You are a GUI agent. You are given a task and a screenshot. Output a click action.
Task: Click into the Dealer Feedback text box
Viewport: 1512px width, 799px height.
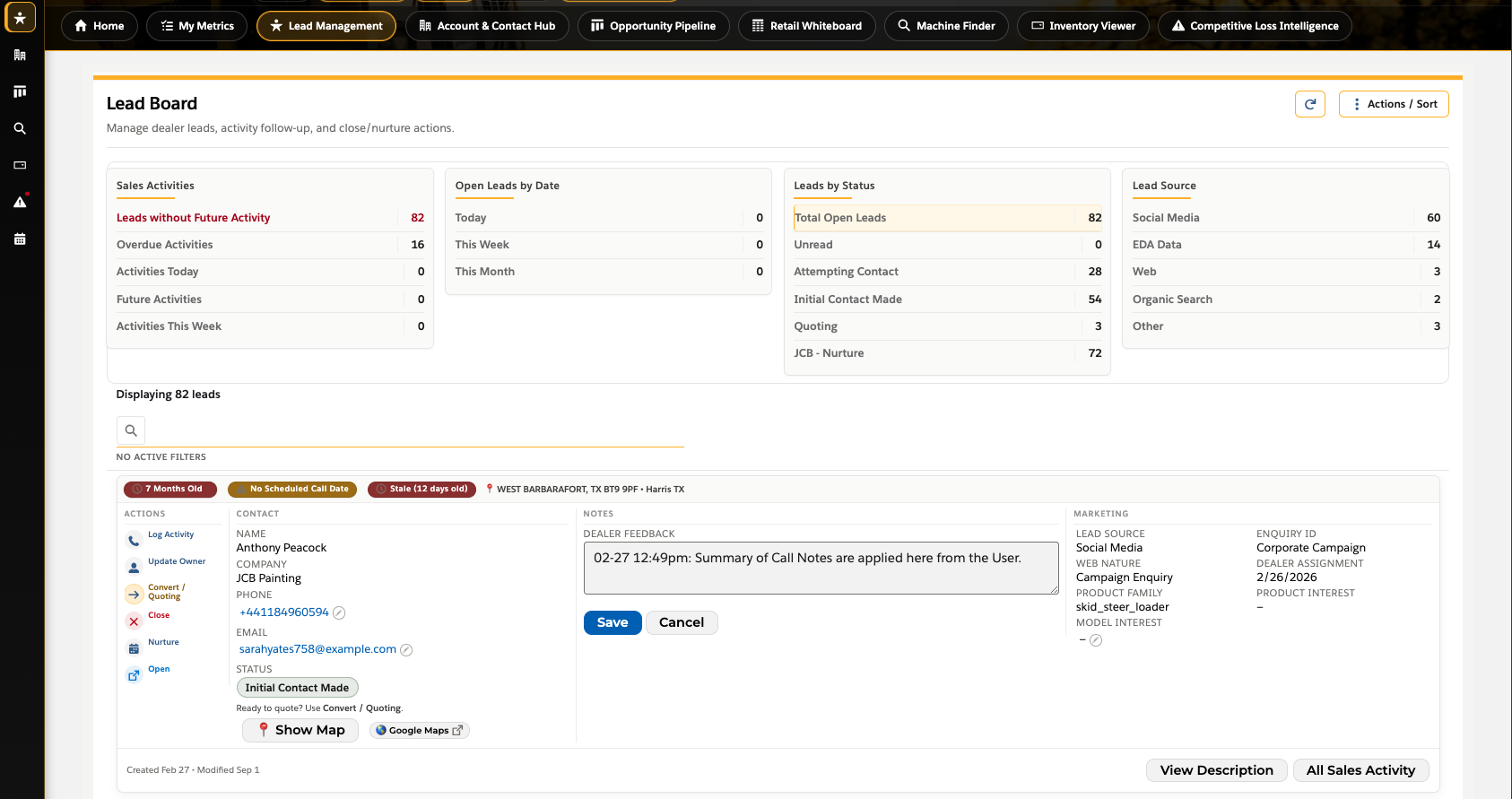pyautogui.click(x=821, y=568)
